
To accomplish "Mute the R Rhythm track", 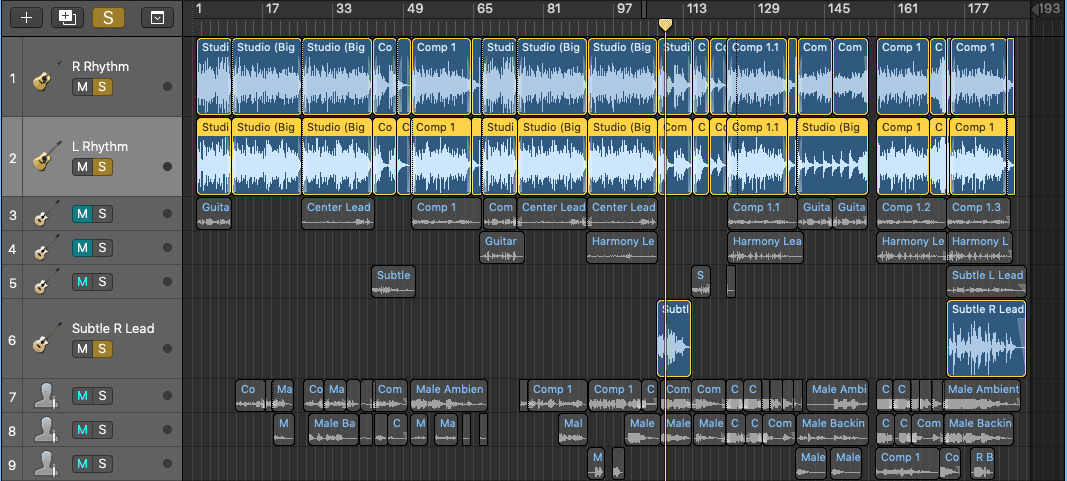I will 82,87.
